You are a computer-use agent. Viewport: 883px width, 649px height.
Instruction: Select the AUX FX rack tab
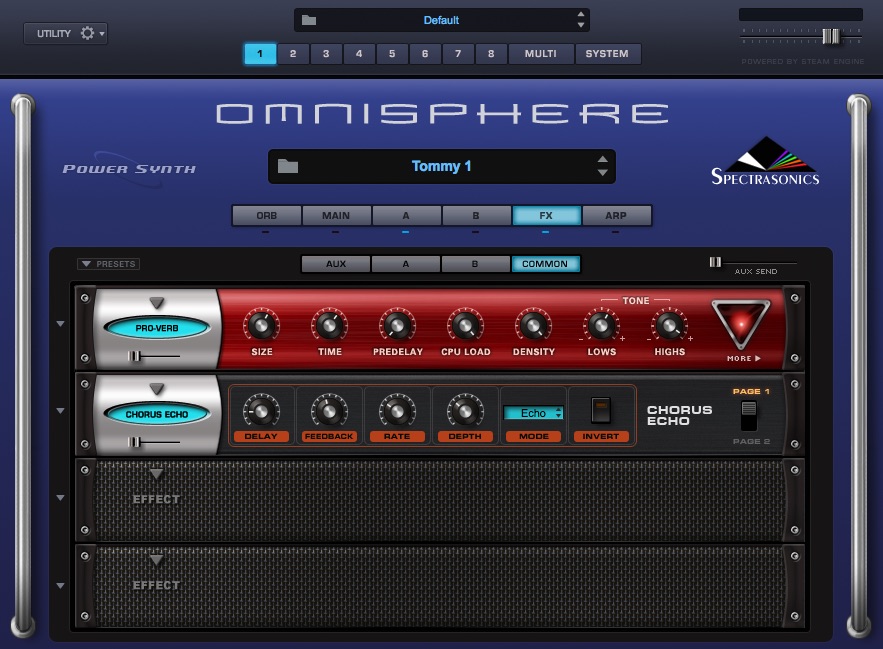tap(336, 264)
